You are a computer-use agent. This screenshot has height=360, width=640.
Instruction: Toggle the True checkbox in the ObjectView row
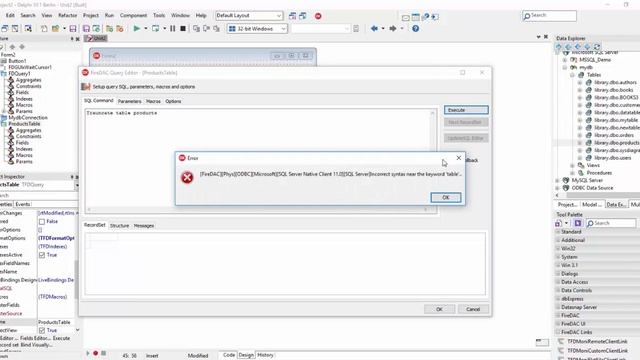pyautogui.click(x=42, y=330)
